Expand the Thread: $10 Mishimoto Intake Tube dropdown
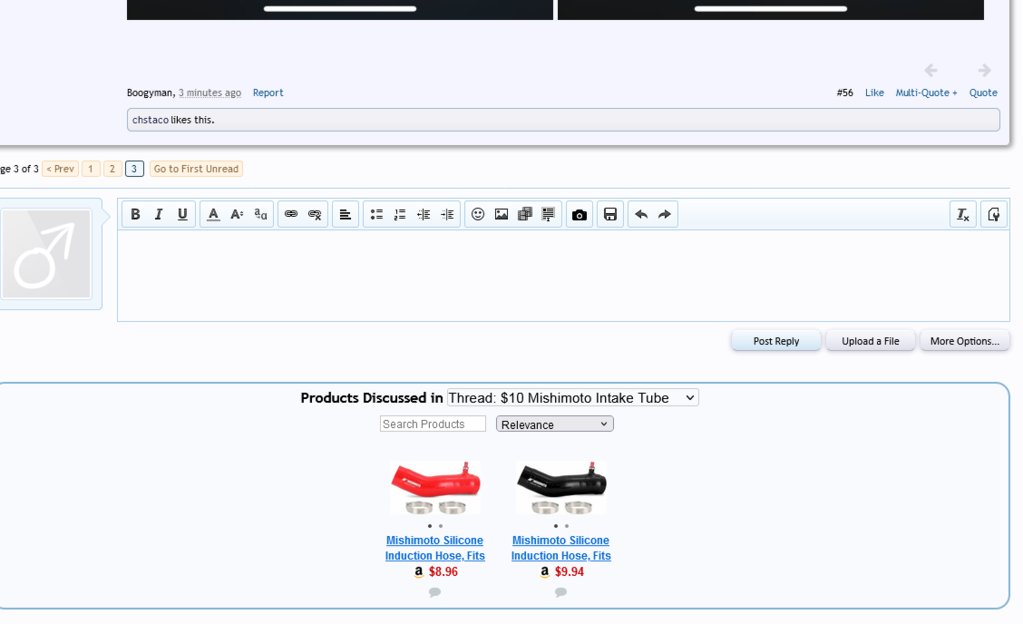 pos(572,398)
